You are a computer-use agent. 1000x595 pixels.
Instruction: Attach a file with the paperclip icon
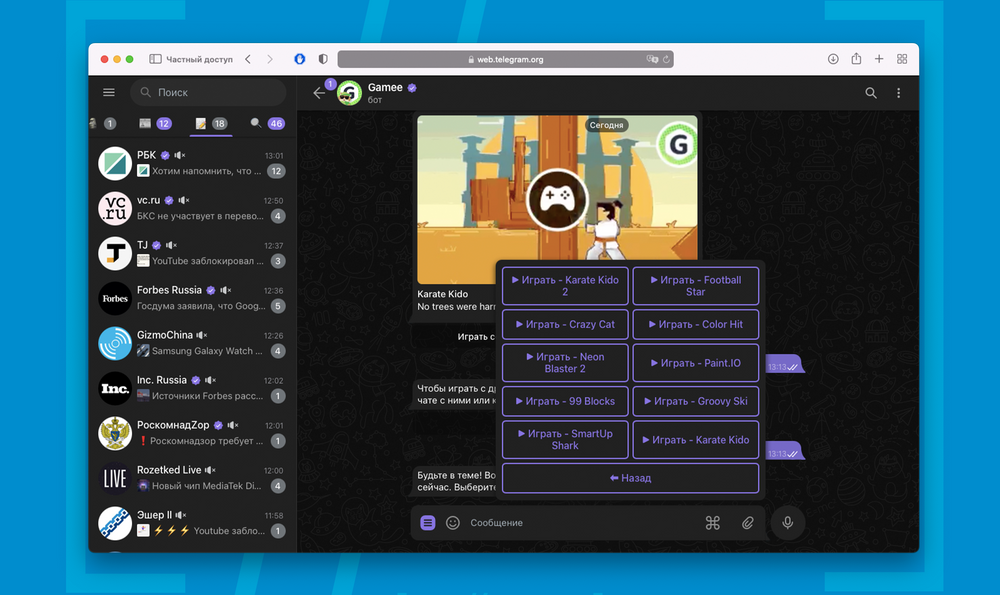[x=747, y=523]
